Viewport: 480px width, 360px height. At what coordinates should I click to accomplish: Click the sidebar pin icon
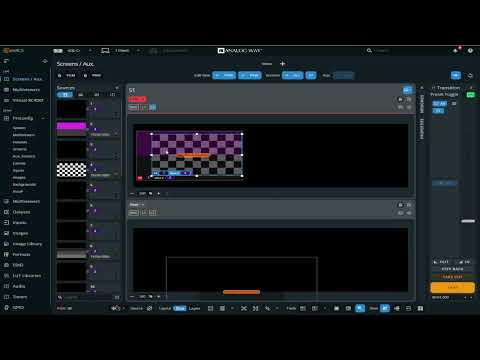pyautogui.click(x=45, y=61)
